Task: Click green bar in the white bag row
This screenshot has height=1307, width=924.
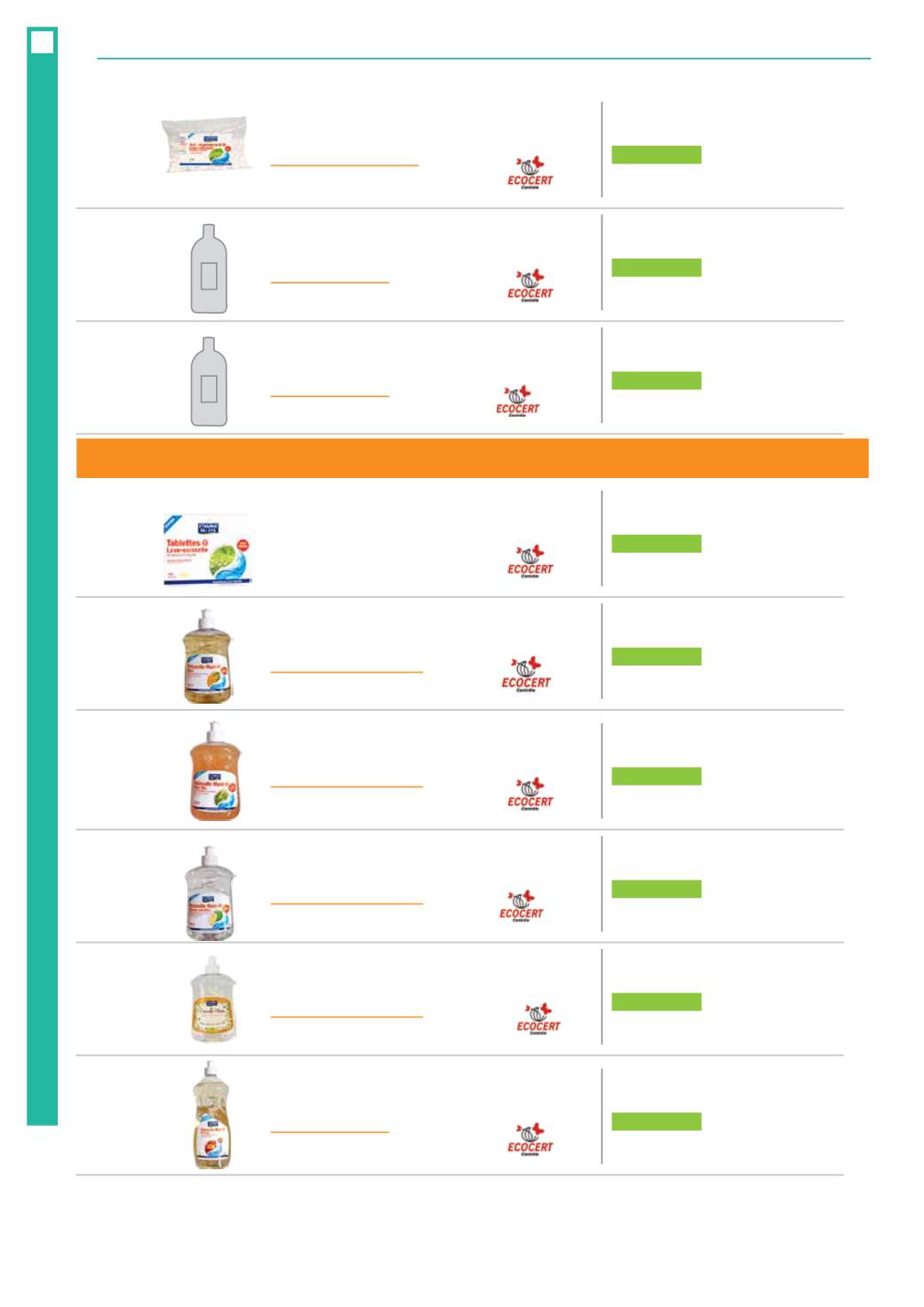Action: pos(657,155)
